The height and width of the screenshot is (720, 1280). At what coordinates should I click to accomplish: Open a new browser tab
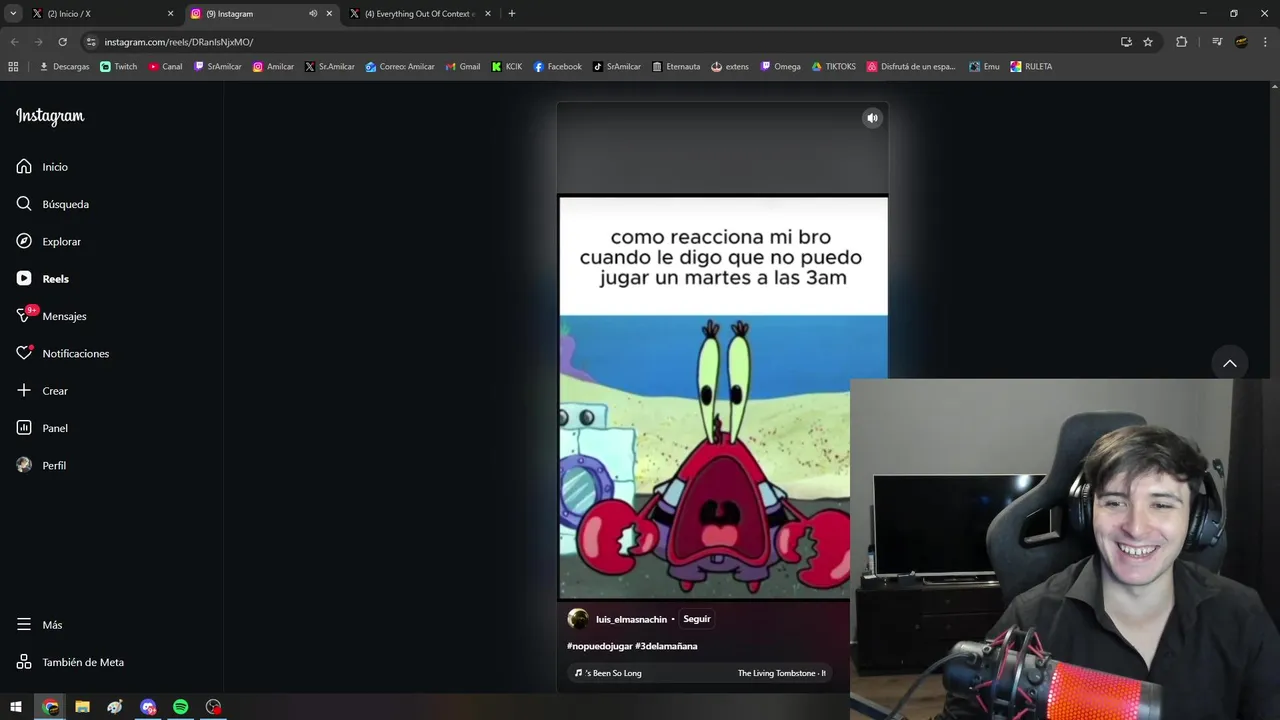[x=512, y=14]
